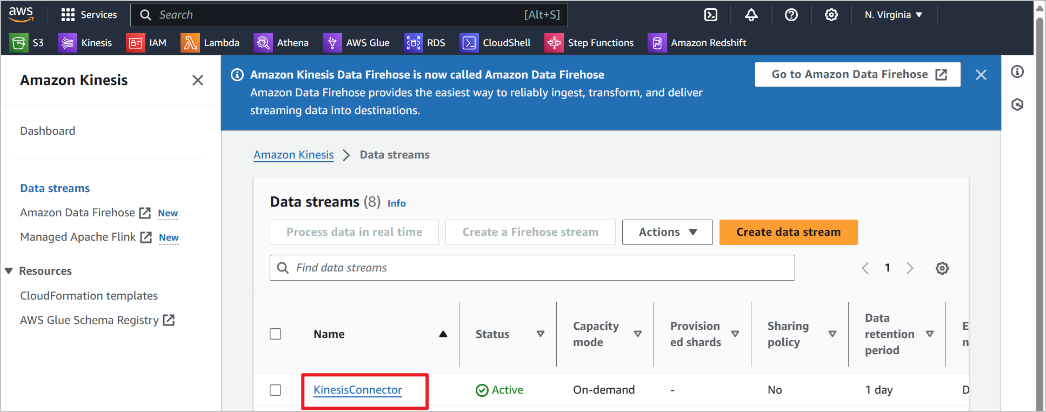Open the Lambda shortcut

pyautogui.click(x=211, y=43)
